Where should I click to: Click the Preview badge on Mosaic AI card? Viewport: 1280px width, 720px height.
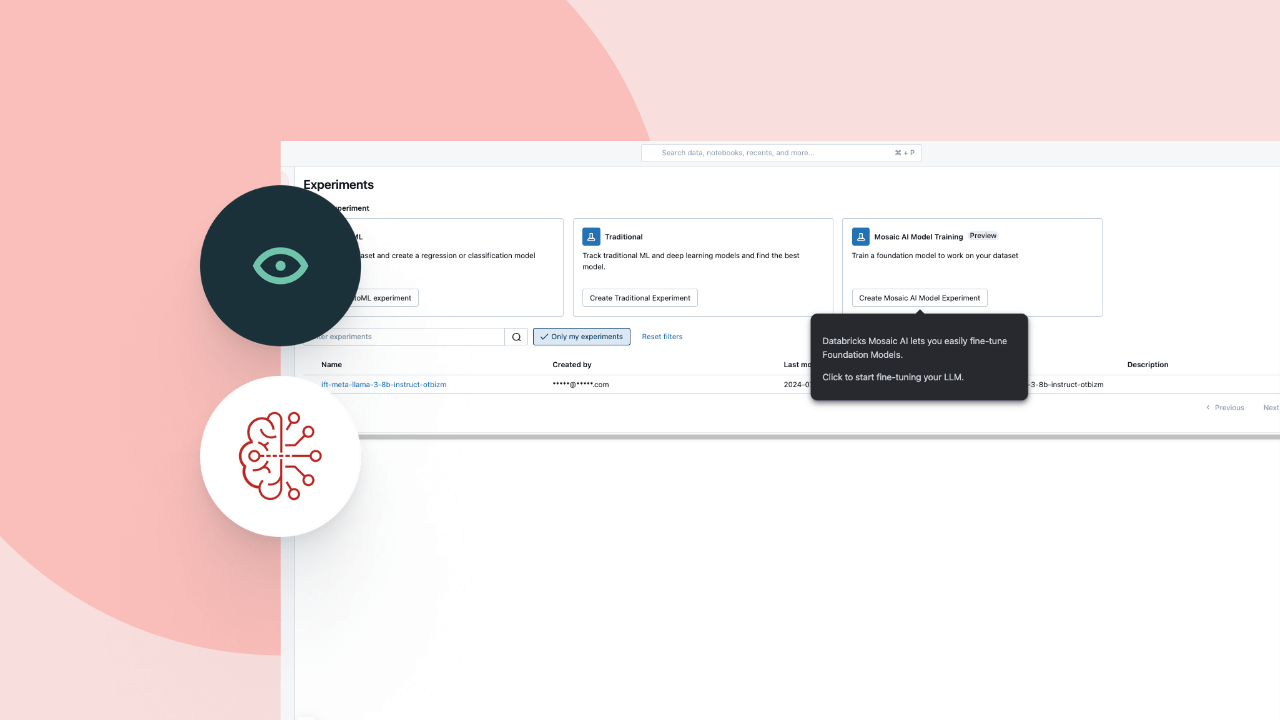[x=983, y=236]
